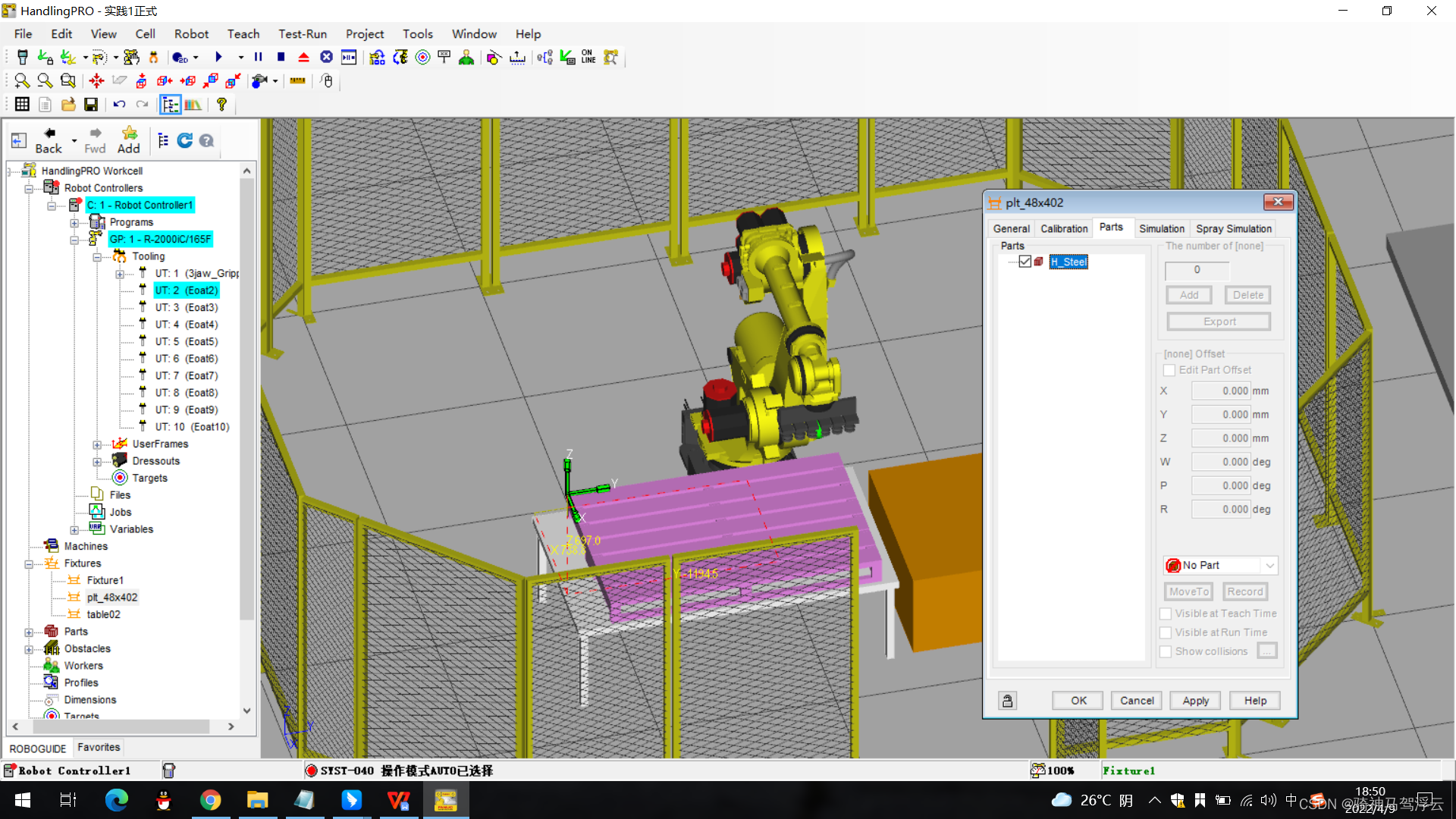Click the blue refresh icon in browser panel
The height and width of the screenshot is (819, 1456).
tap(184, 140)
